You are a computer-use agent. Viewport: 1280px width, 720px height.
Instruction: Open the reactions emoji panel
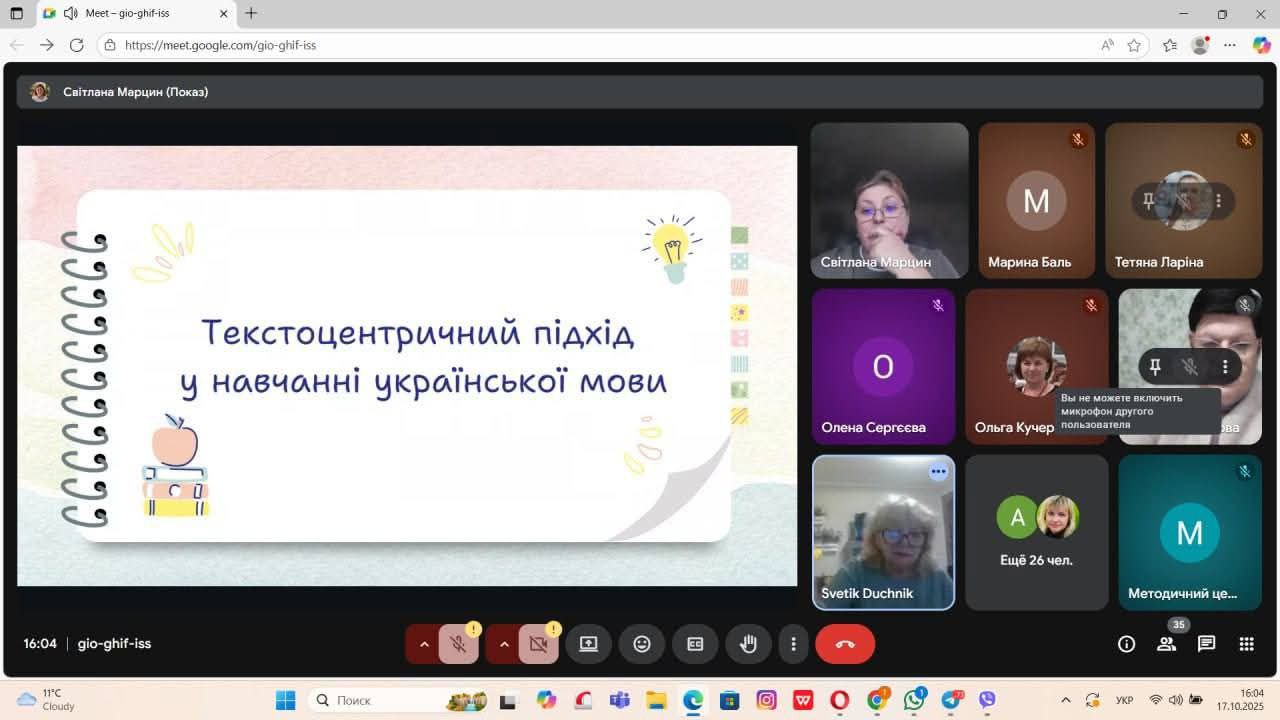tap(642, 644)
